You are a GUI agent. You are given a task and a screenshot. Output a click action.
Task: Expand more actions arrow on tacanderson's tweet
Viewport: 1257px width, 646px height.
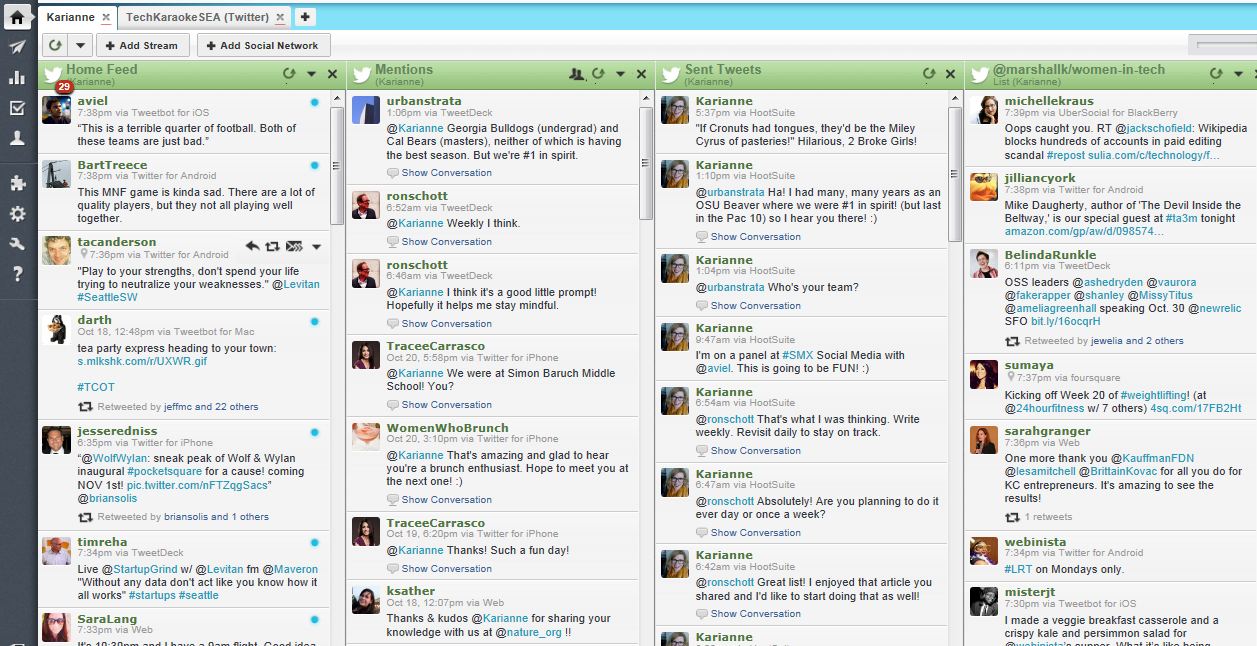click(x=317, y=246)
